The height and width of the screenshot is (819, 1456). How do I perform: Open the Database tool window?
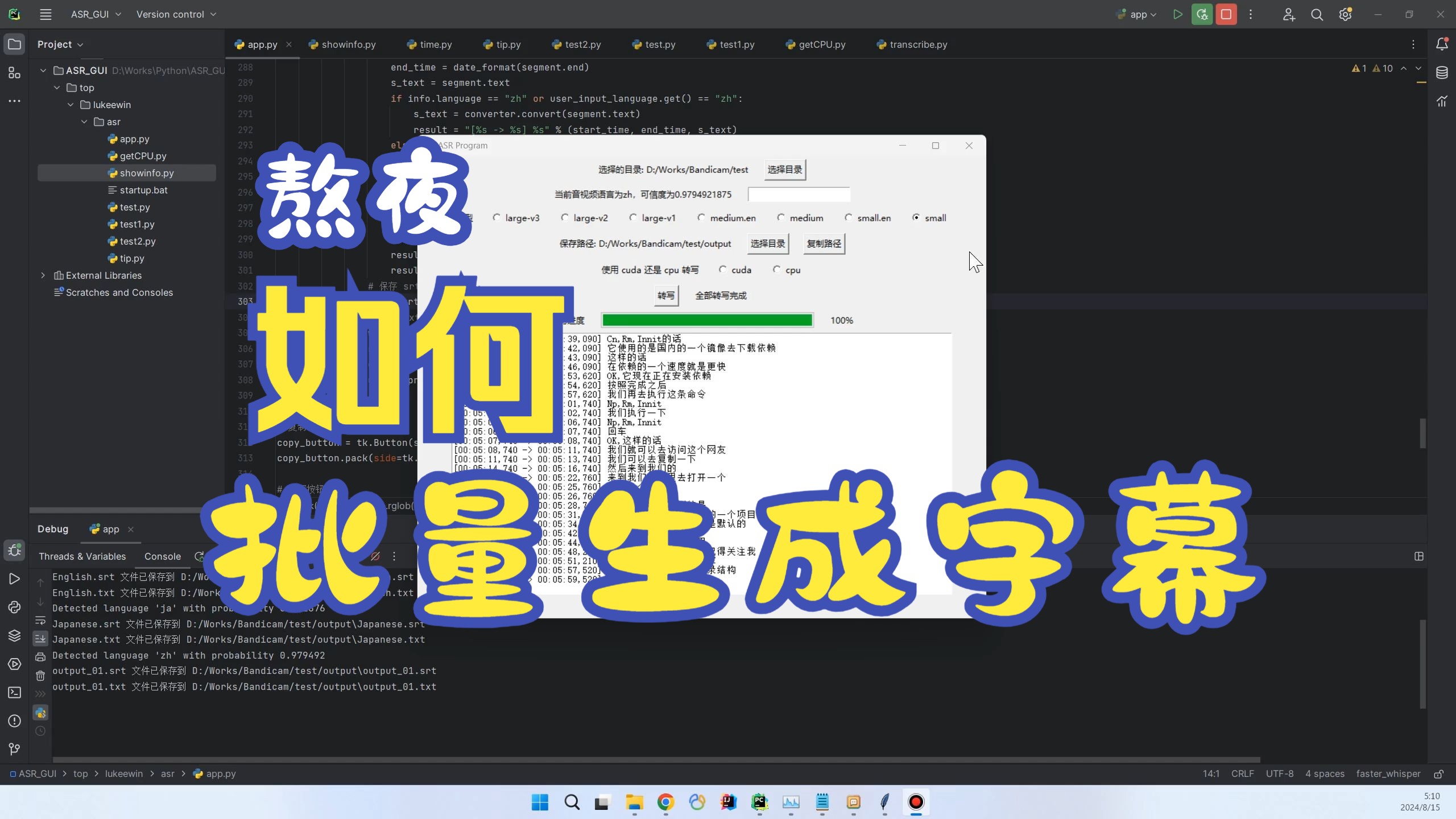(x=1442, y=72)
